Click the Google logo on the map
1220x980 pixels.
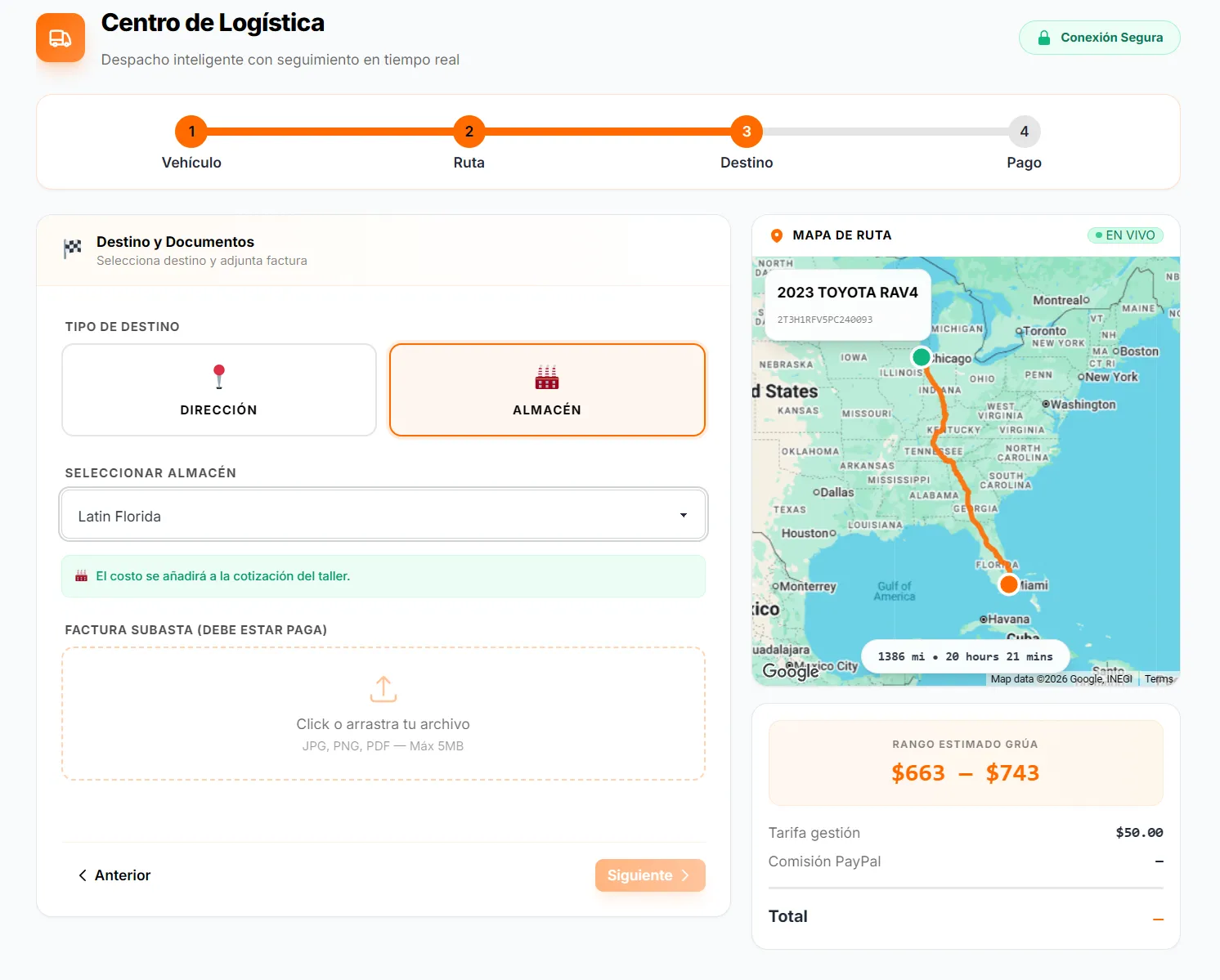pos(790,671)
